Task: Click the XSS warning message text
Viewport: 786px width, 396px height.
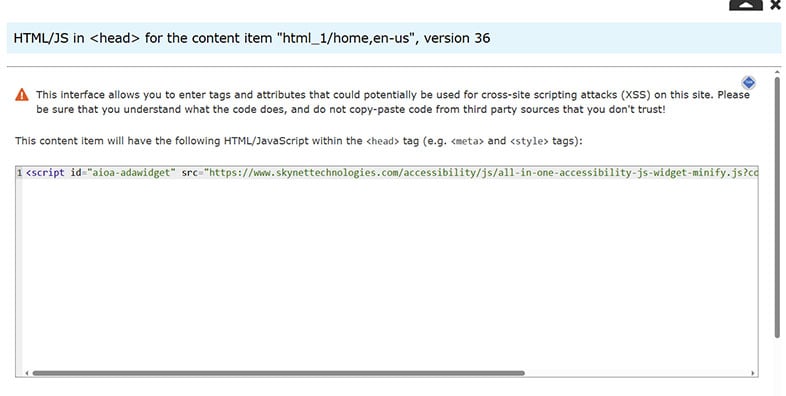Action: pos(392,102)
